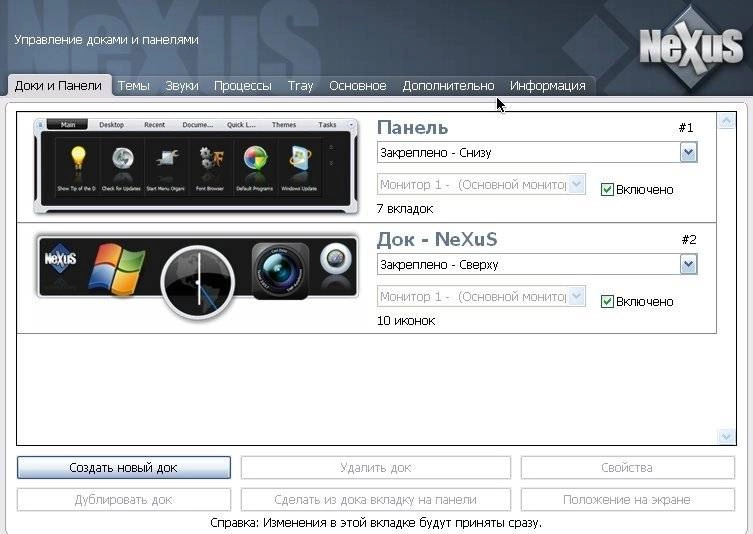Click the Main tab in panel preview

(68, 124)
